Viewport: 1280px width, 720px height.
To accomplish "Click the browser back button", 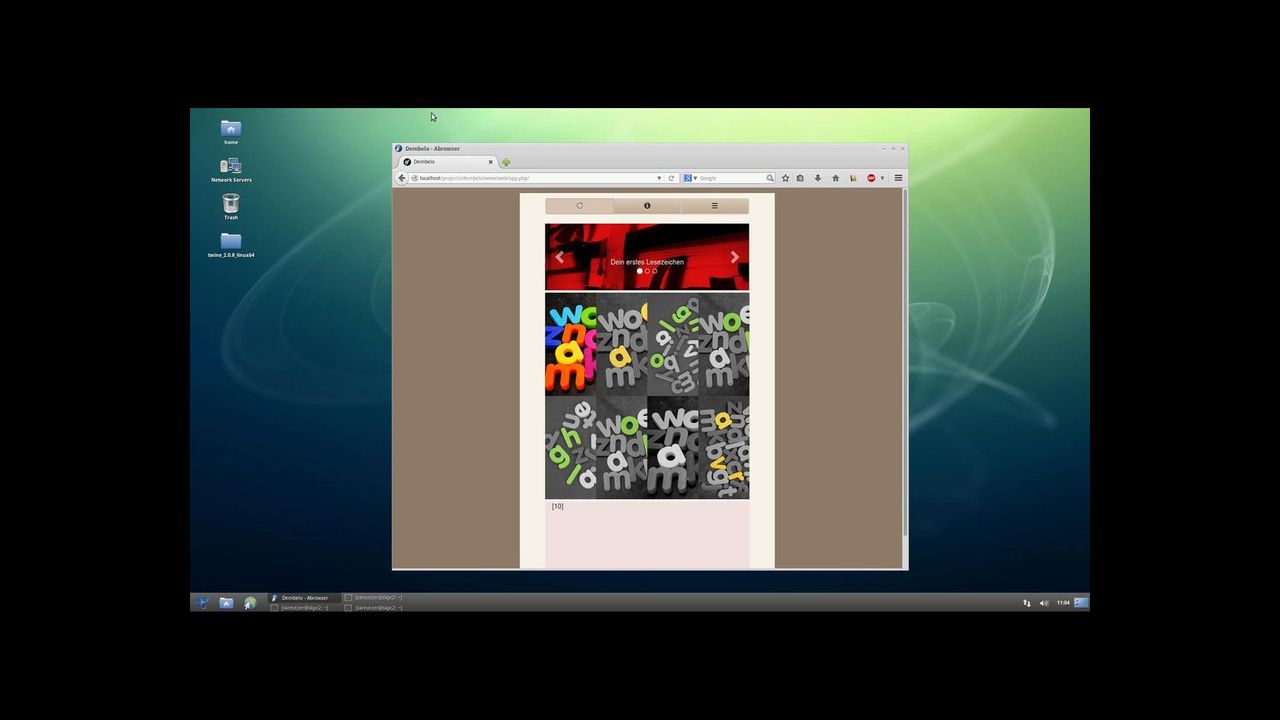I will pyautogui.click(x=402, y=178).
